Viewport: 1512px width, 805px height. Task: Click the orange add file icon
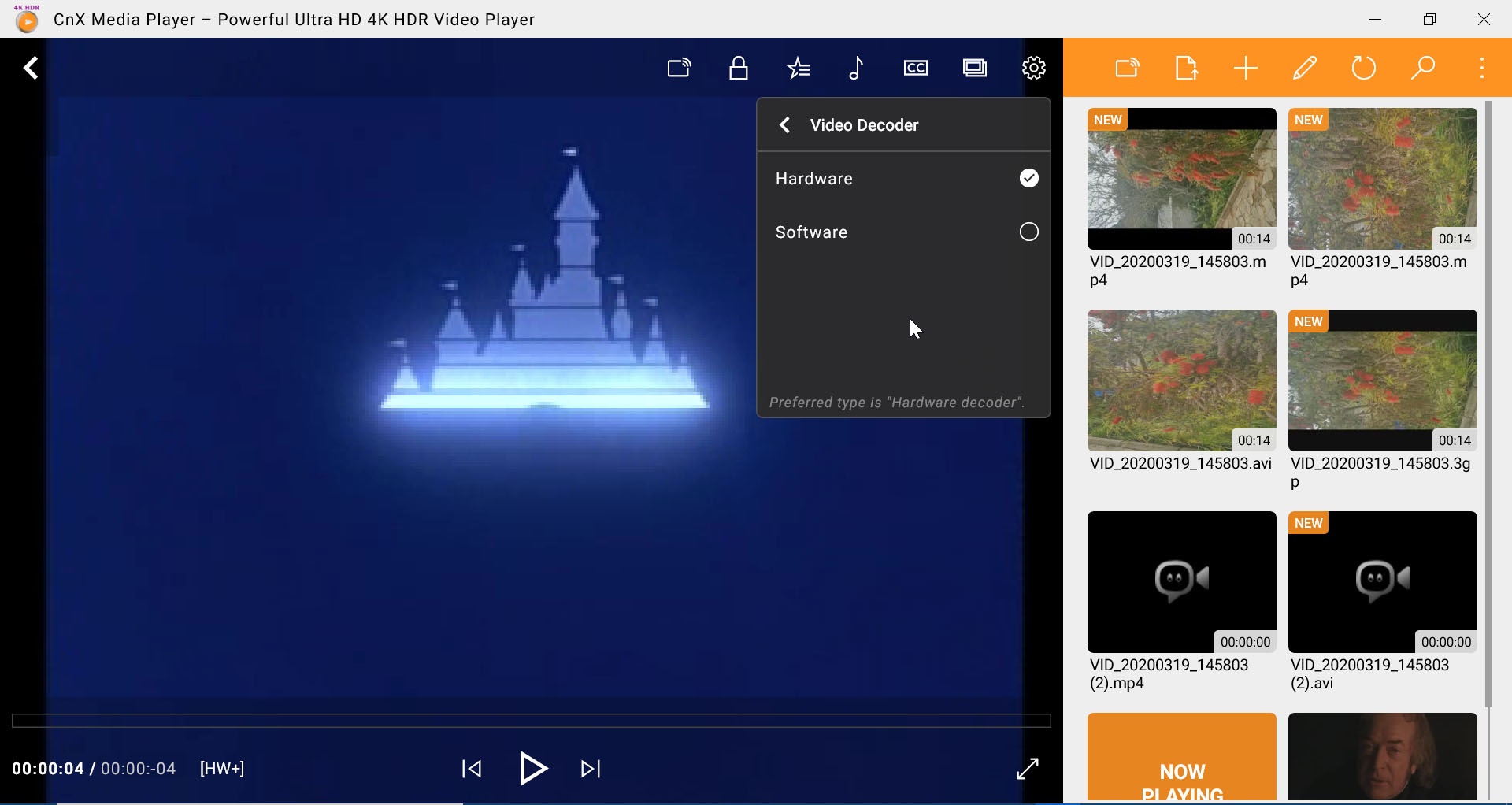point(1188,69)
